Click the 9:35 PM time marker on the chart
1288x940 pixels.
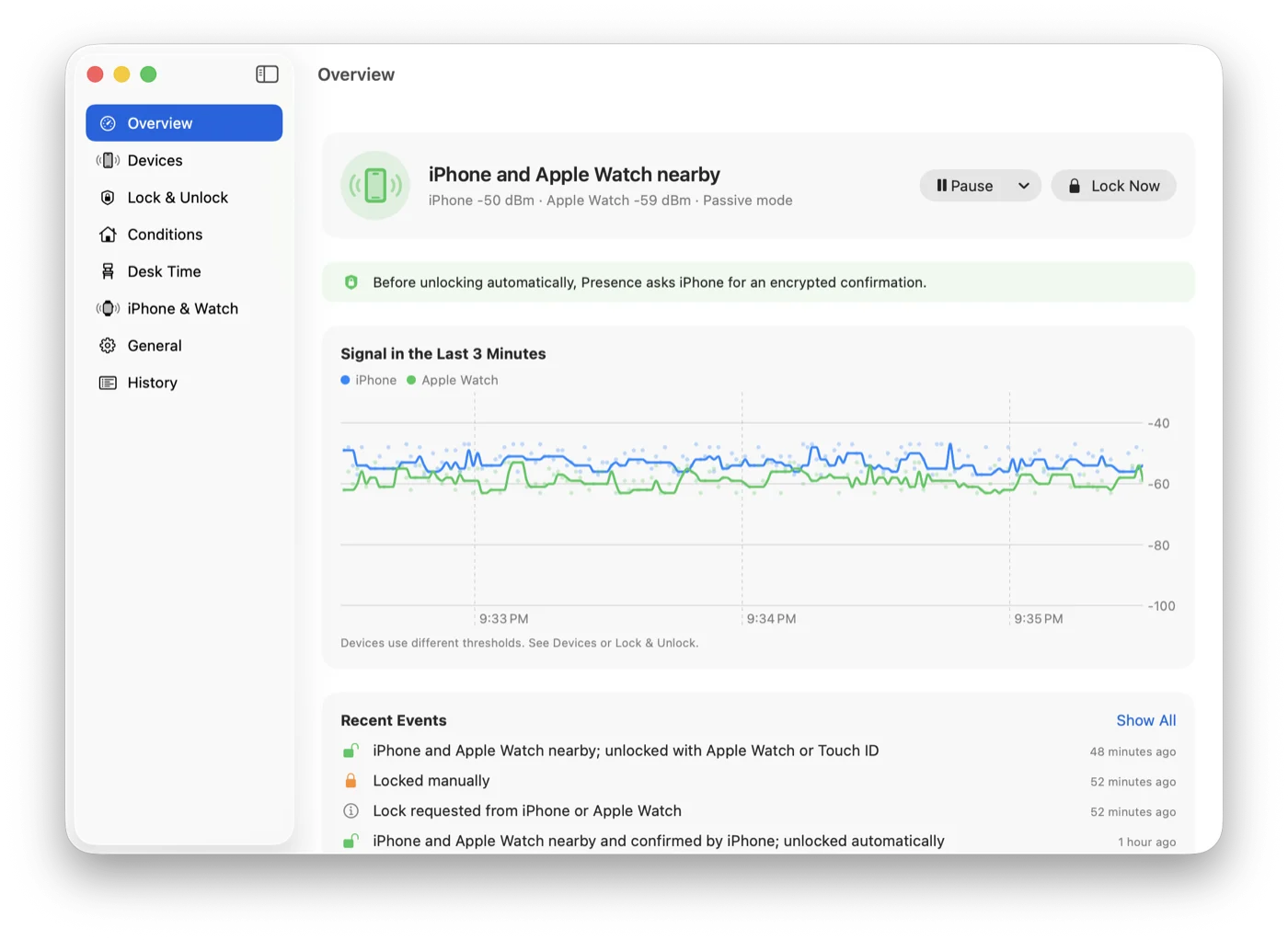(1039, 619)
